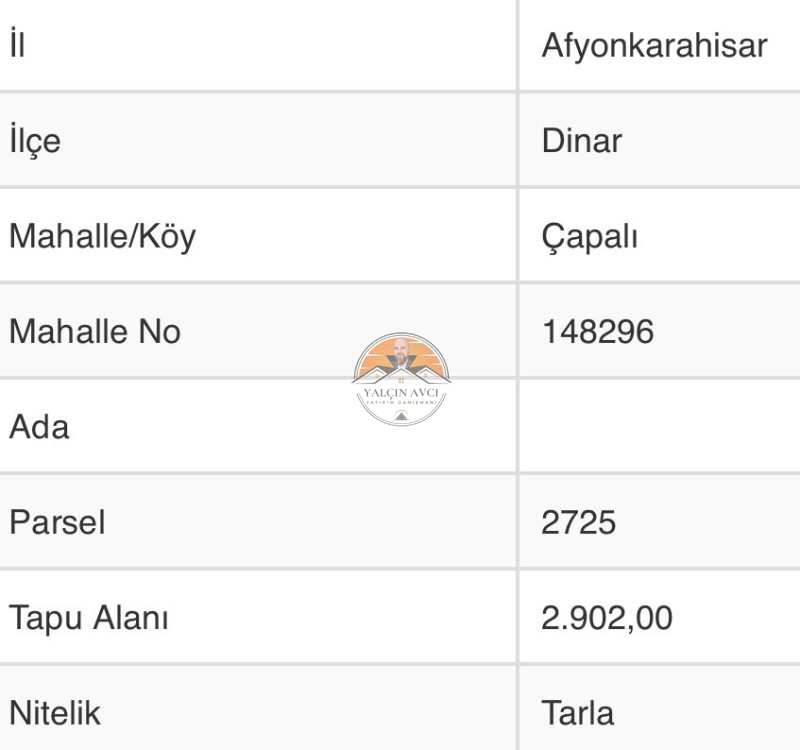Image resolution: width=800 pixels, height=750 pixels.
Task: Click the Nitelik row label
Action: coord(55,713)
